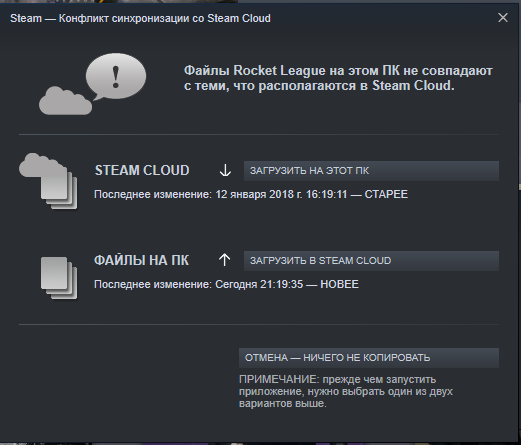This screenshot has width=521, height=445.
Task: Click the 'Сегодня 21:19:35 — НОВЕЕ' line
Action: click(226, 284)
